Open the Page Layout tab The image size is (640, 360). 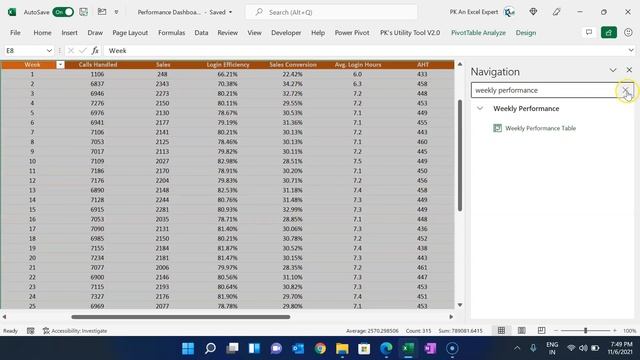130,33
